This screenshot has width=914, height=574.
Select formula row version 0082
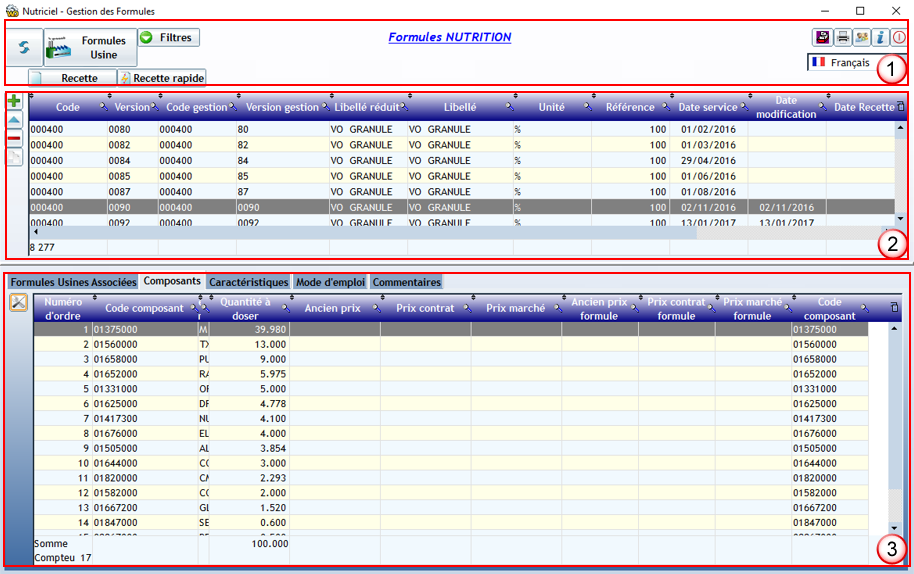tap(462, 145)
